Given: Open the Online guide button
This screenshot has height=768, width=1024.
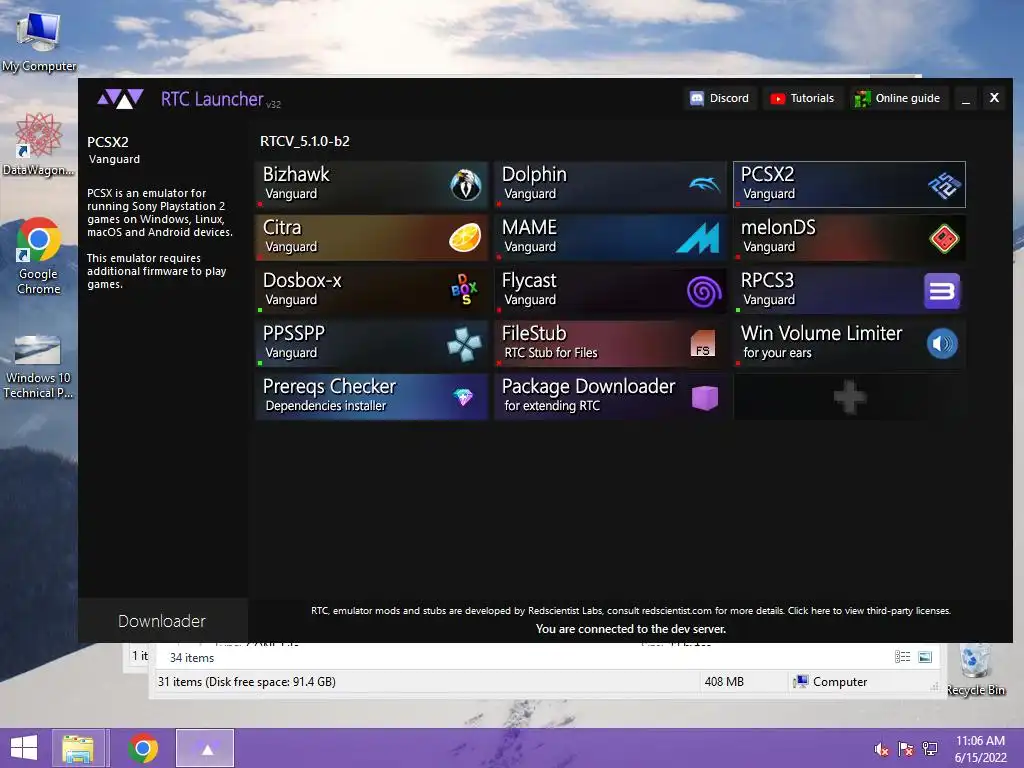Looking at the screenshot, I should 898,98.
